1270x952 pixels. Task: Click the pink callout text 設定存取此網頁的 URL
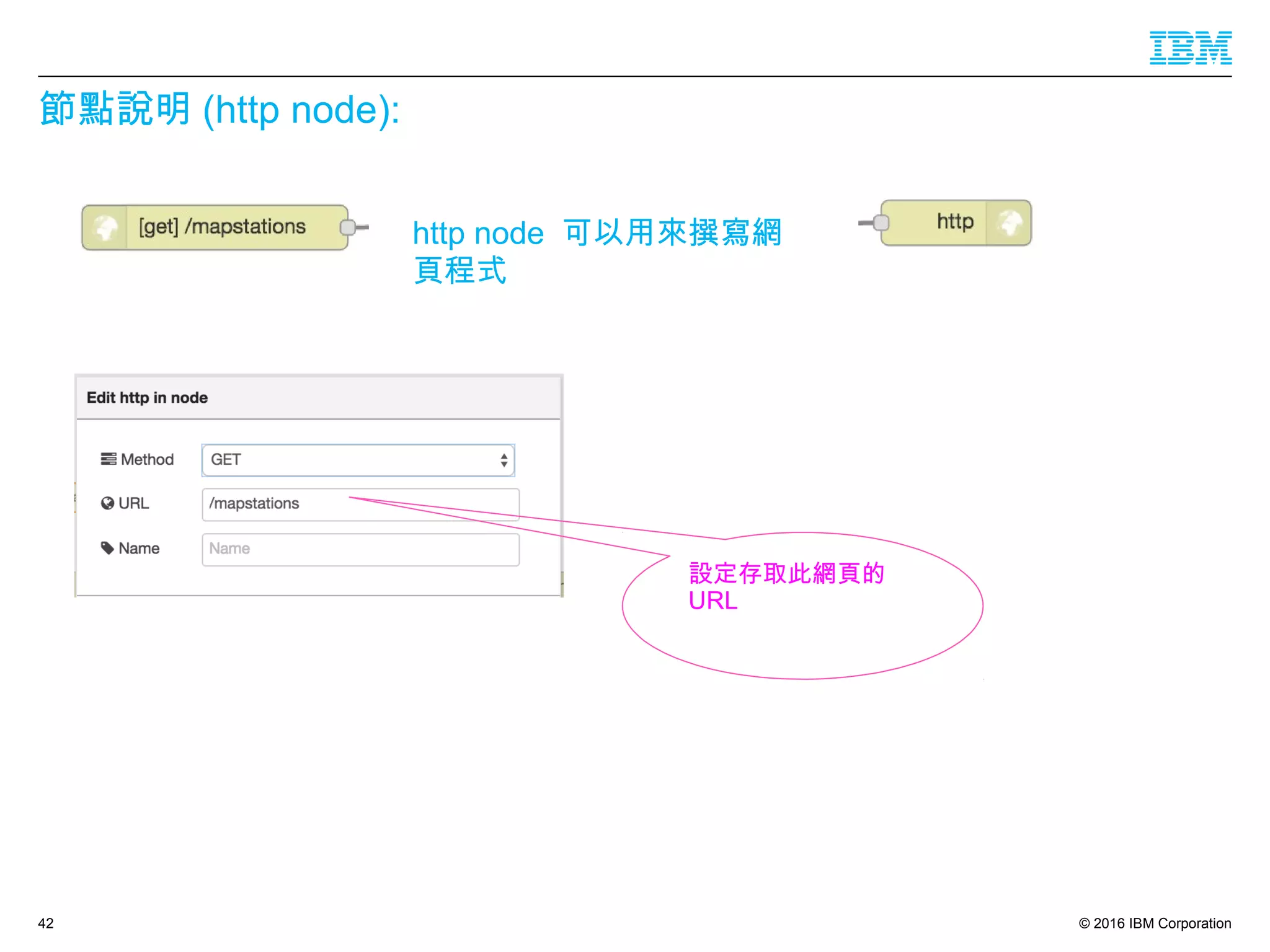click(786, 586)
